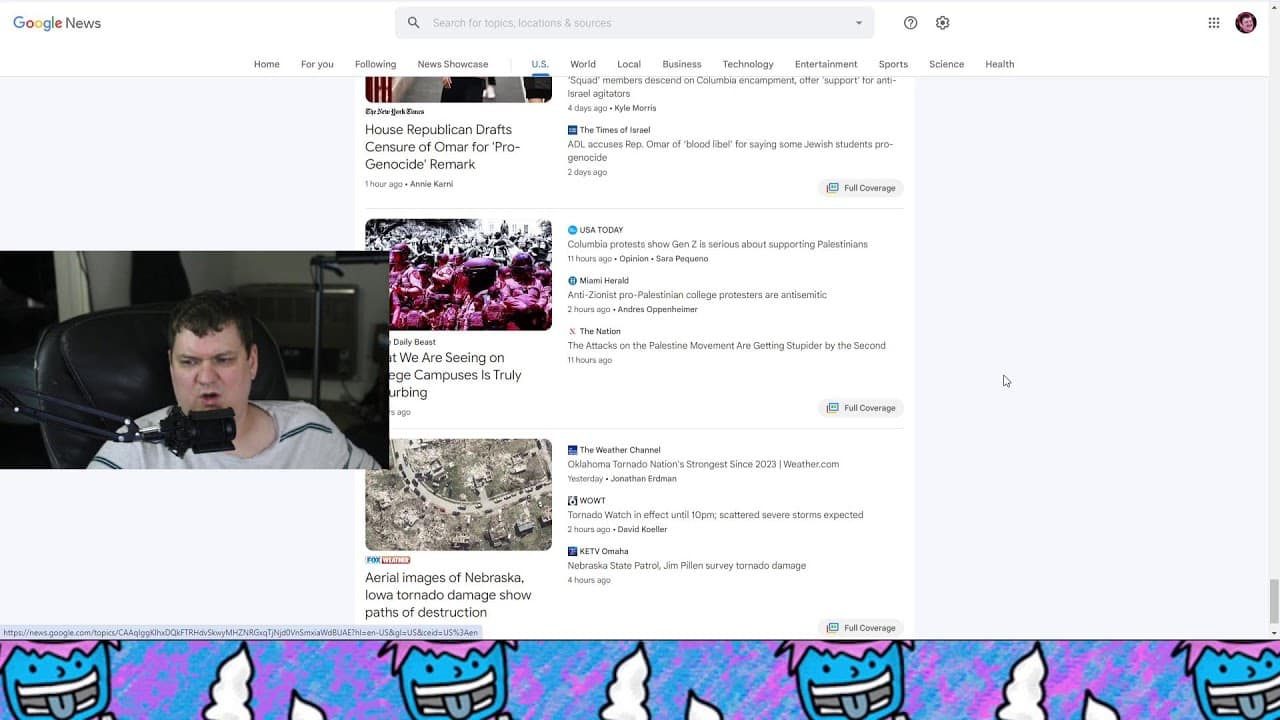Select the U.S. tab
Image resolution: width=1280 pixels, height=720 pixels.
click(x=540, y=64)
